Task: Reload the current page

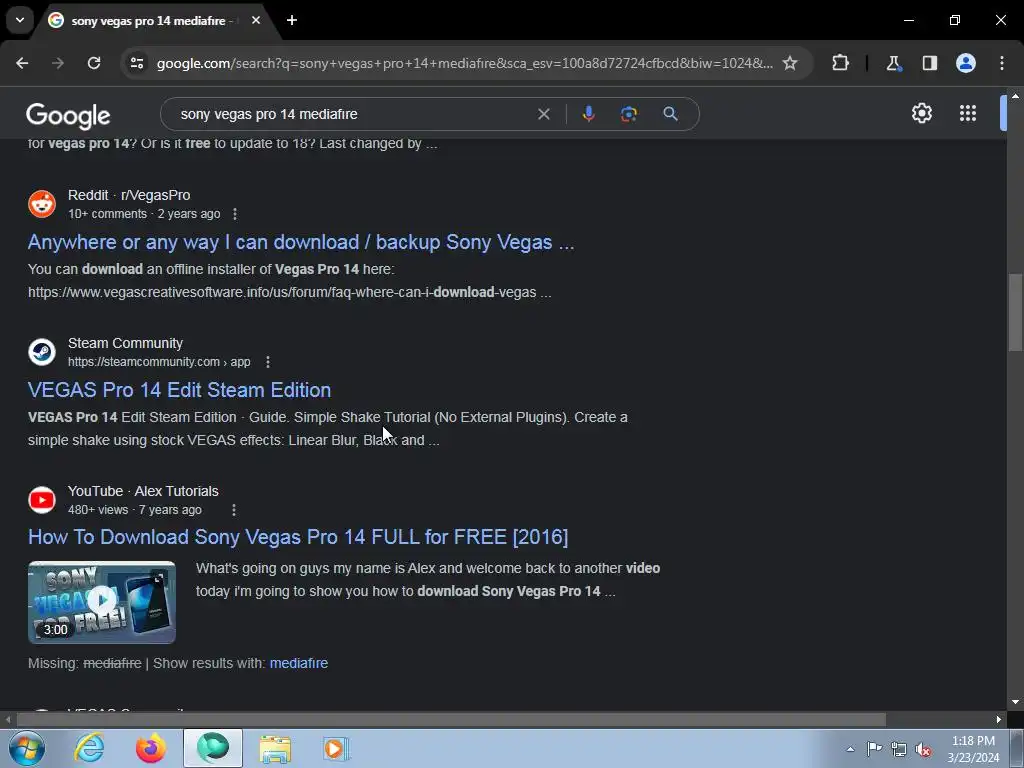Action: click(x=94, y=63)
